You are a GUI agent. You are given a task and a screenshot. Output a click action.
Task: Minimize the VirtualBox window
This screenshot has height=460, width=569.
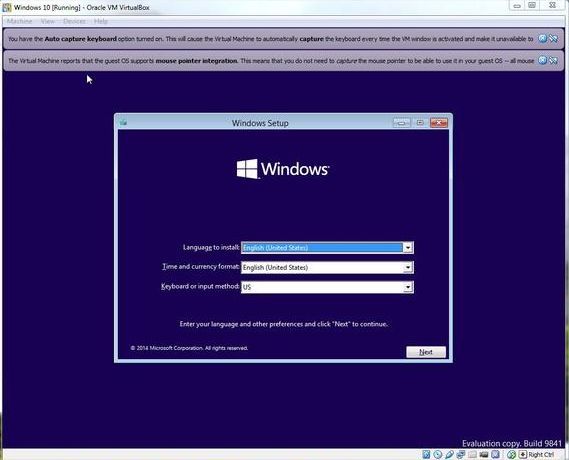[517, 5]
